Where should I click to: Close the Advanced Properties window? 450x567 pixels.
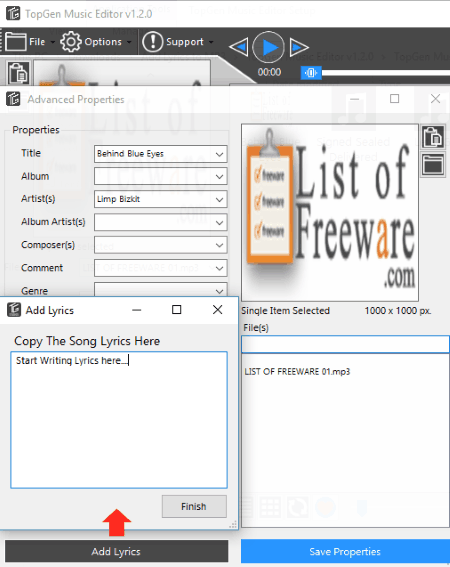click(x=436, y=99)
